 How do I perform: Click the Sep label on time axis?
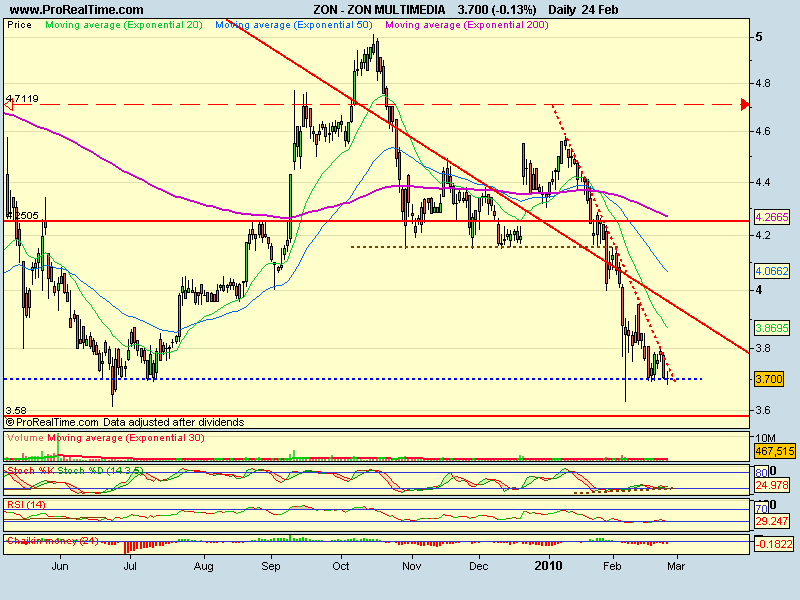tap(271, 566)
